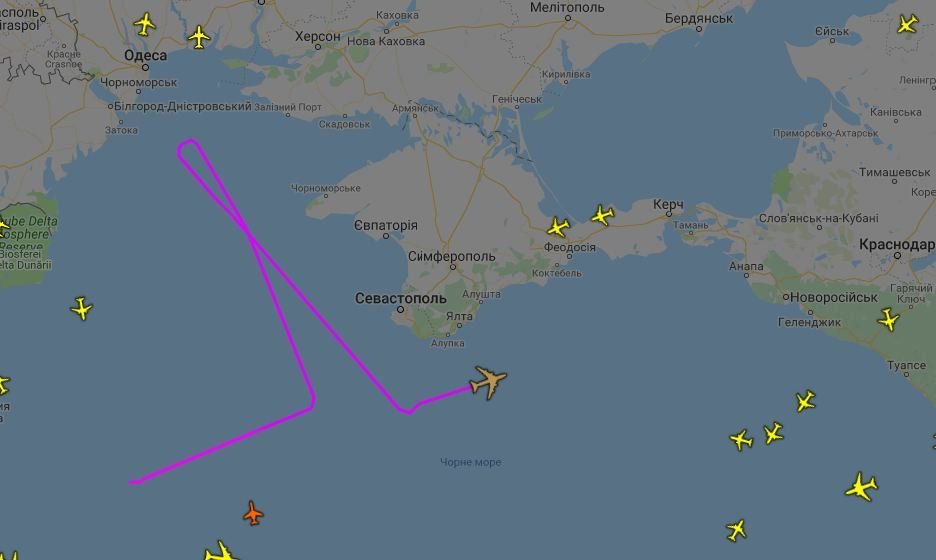
Task: Select the yellow plane east of Одеса
Action: click(199, 38)
